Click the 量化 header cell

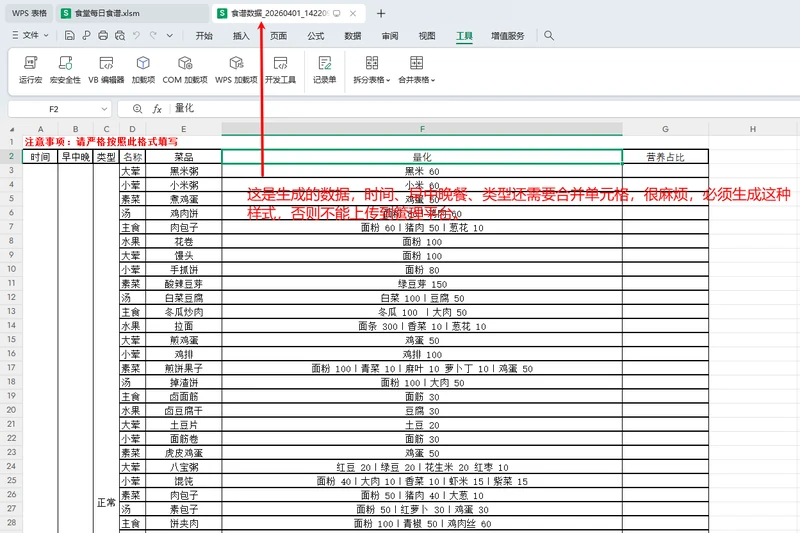(x=422, y=157)
